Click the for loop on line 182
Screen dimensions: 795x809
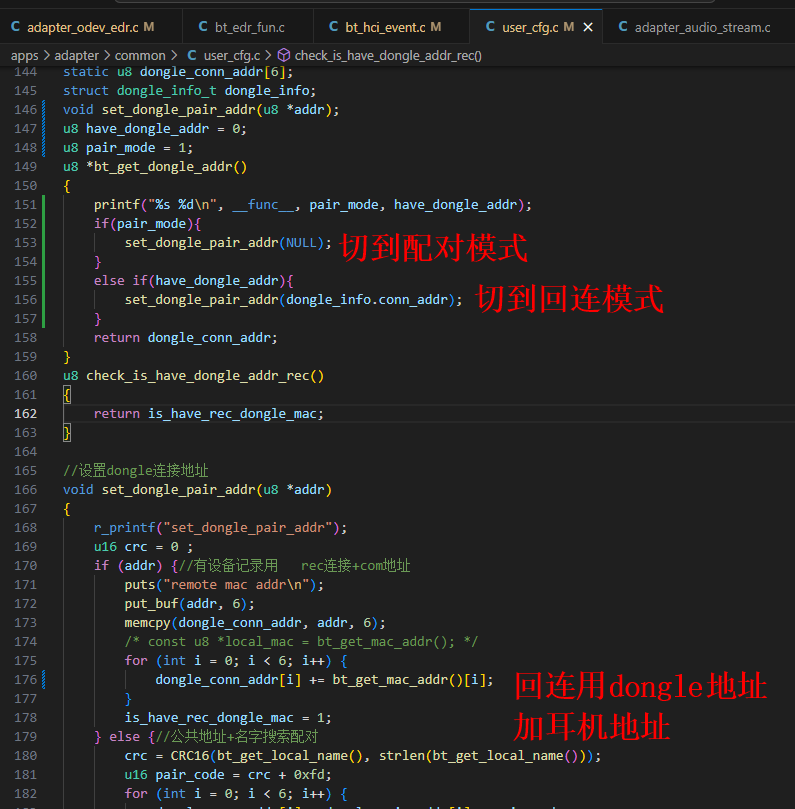(x=236, y=794)
